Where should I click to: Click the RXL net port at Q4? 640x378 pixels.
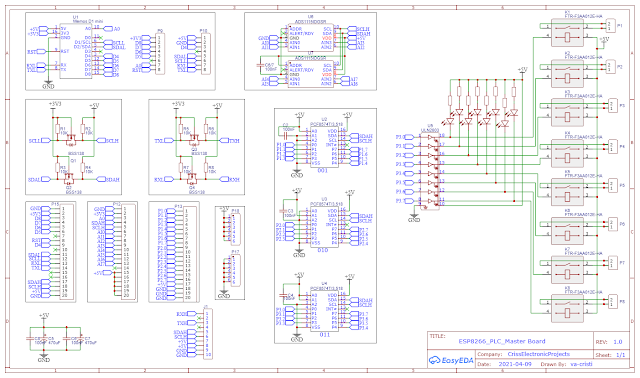[164, 179]
